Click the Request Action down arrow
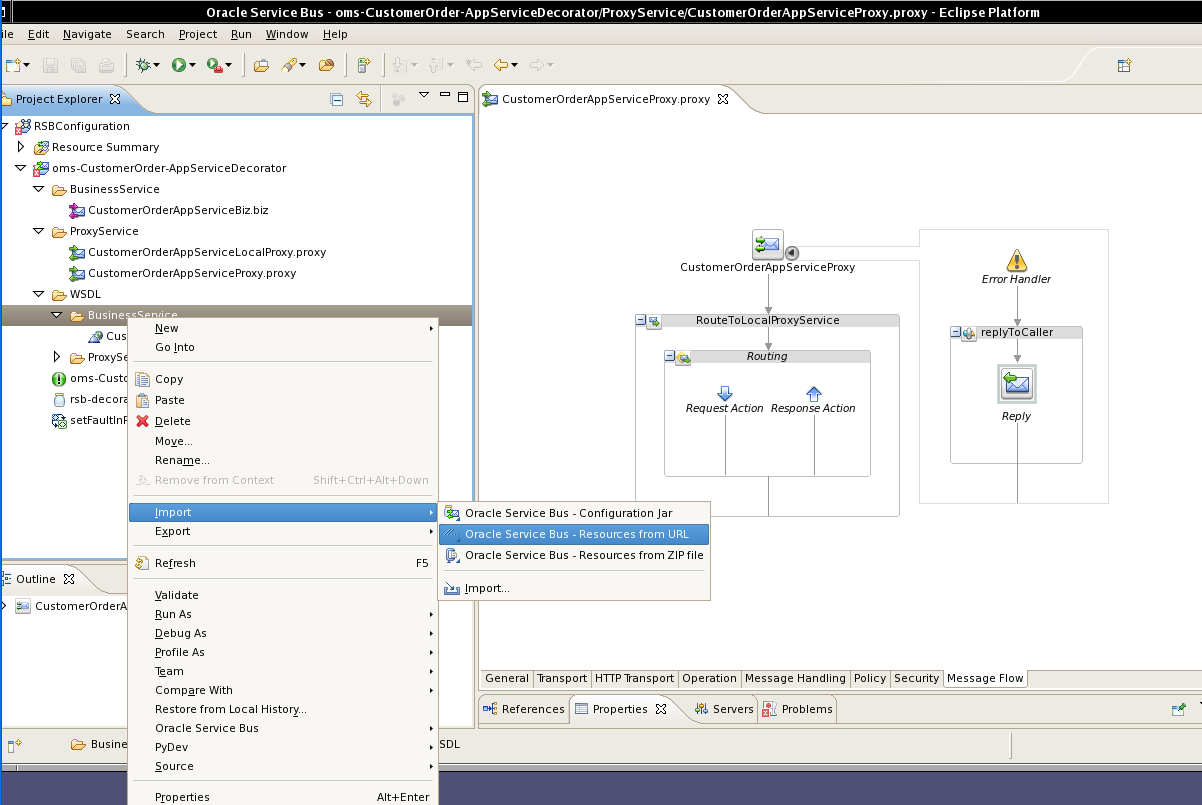This screenshot has height=805, width=1202. tap(725, 393)
